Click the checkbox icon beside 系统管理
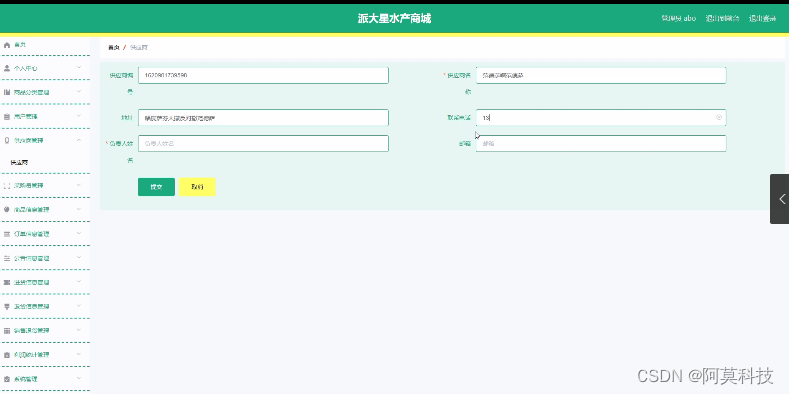Image resolution: width=789 pixels, height=394 pixels. [x=7, y=379]
